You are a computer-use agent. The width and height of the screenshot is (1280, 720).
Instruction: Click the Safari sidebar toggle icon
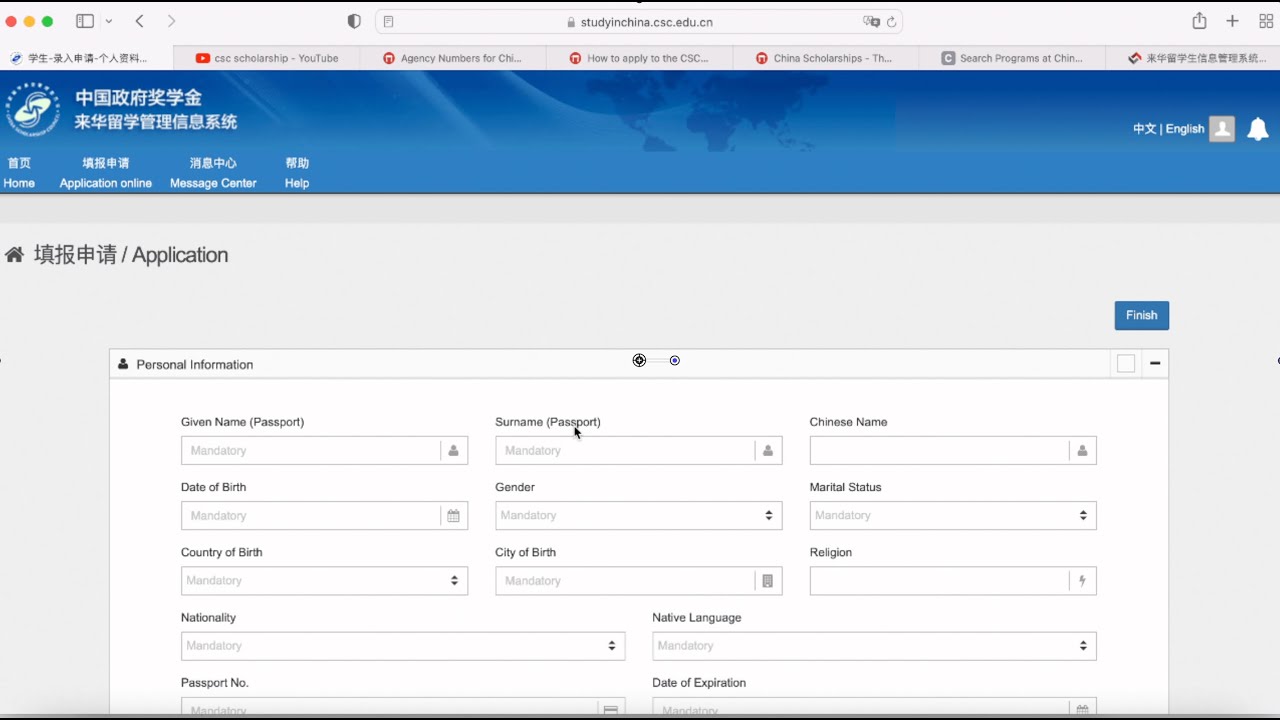[85, 21]
